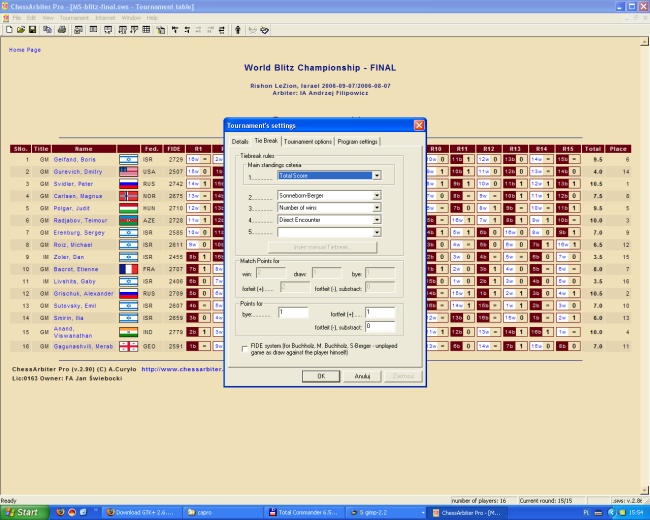Click the Total column header

(x=592, y=149)
